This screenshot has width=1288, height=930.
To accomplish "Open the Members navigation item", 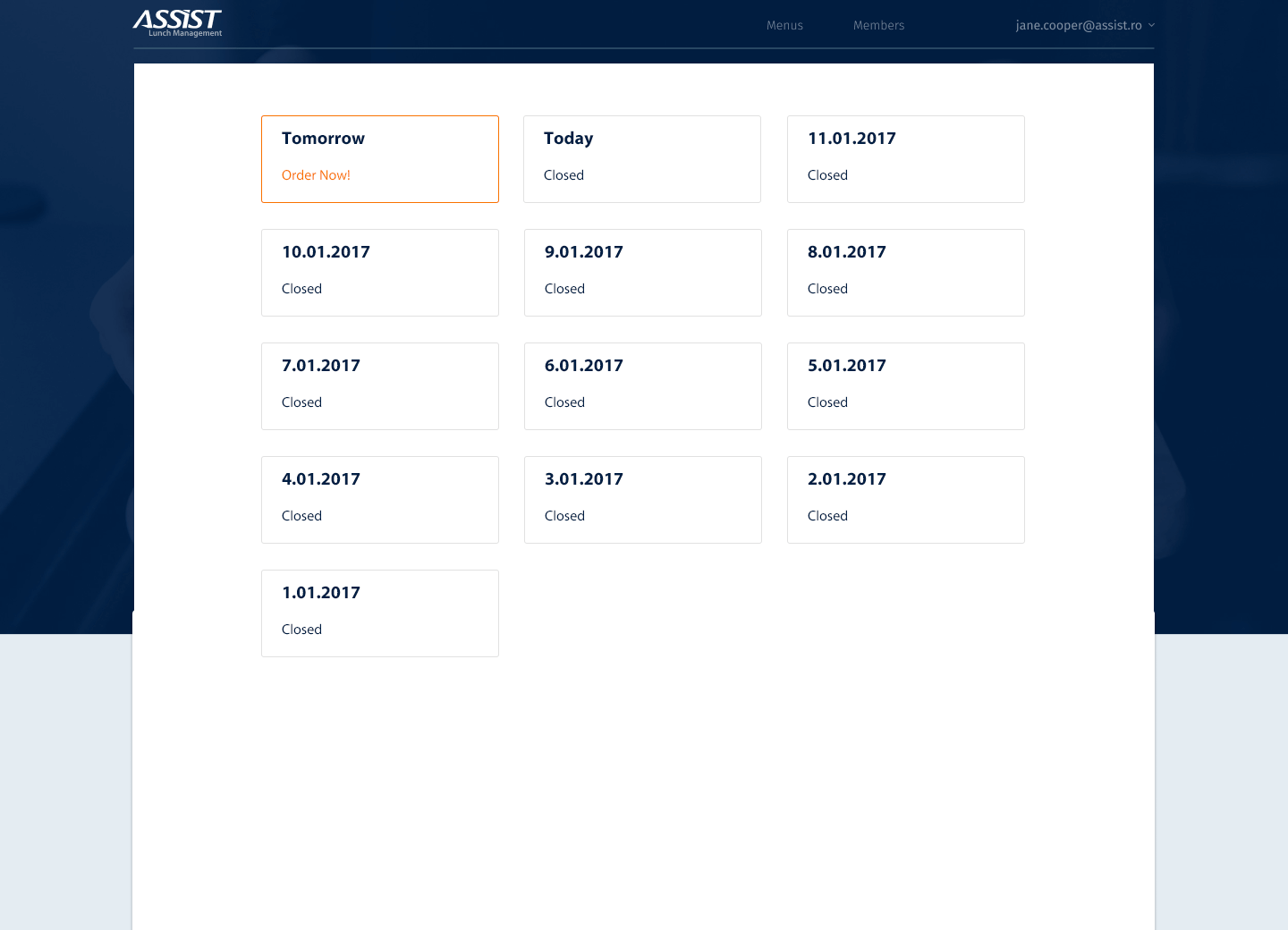I will 878,25.
